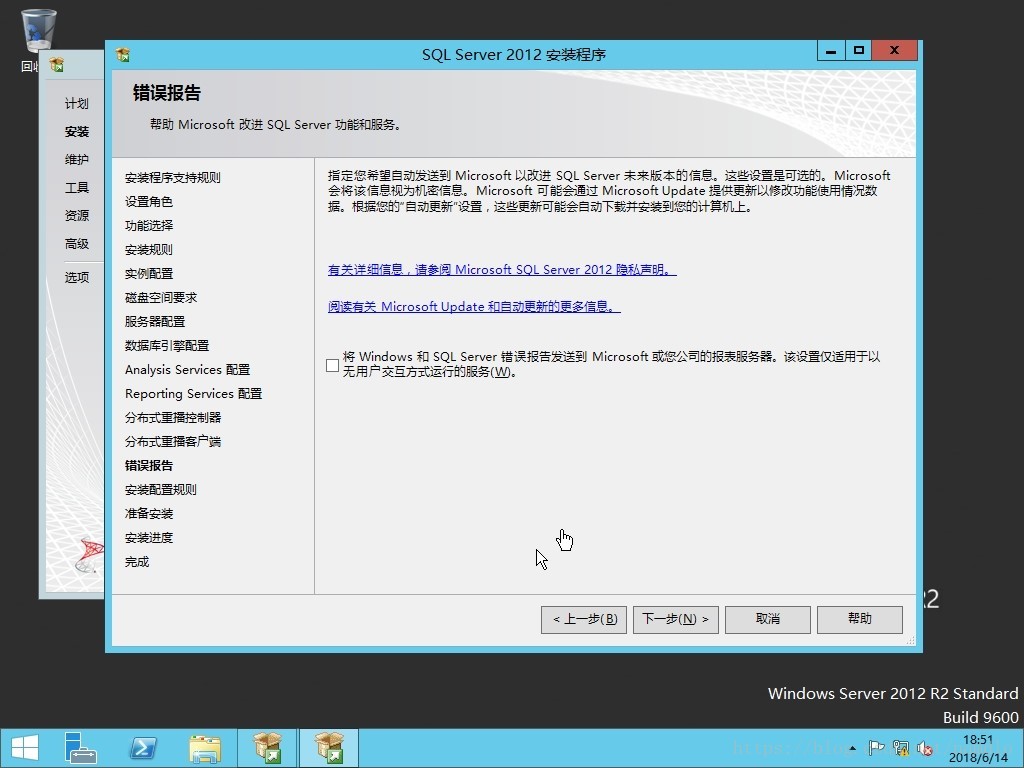
Task: Select 维护 in the Installation Center sidebar
Action: [x=76, y=159]
